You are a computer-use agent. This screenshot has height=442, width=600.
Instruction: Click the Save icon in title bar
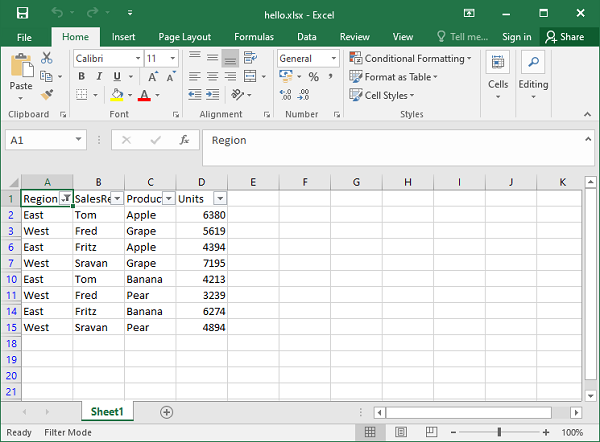pos(22,13)
